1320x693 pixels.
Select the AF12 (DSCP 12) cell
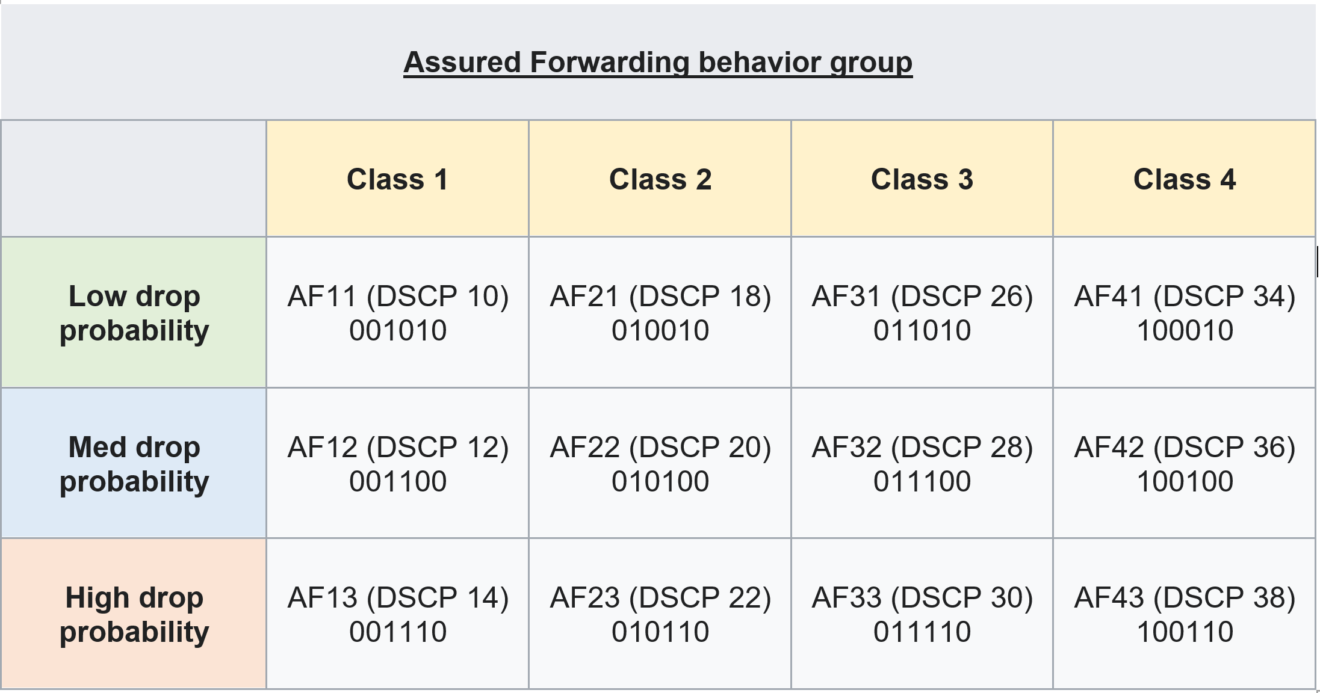pyautogui.click(x=397, y=464)
